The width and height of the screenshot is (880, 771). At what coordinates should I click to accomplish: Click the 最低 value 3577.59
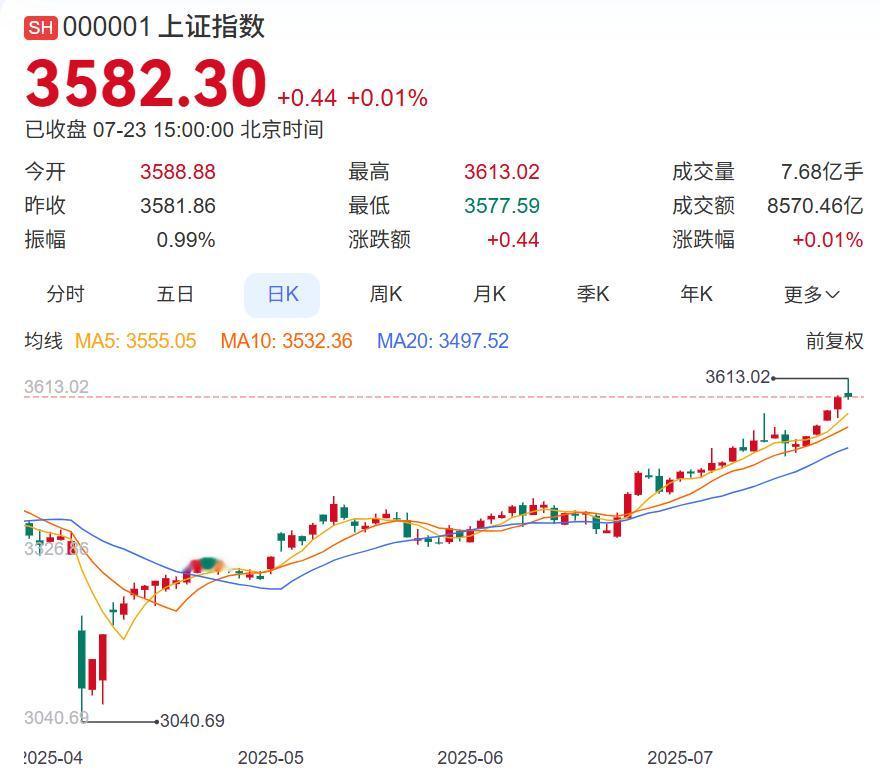tap(502, 205)
